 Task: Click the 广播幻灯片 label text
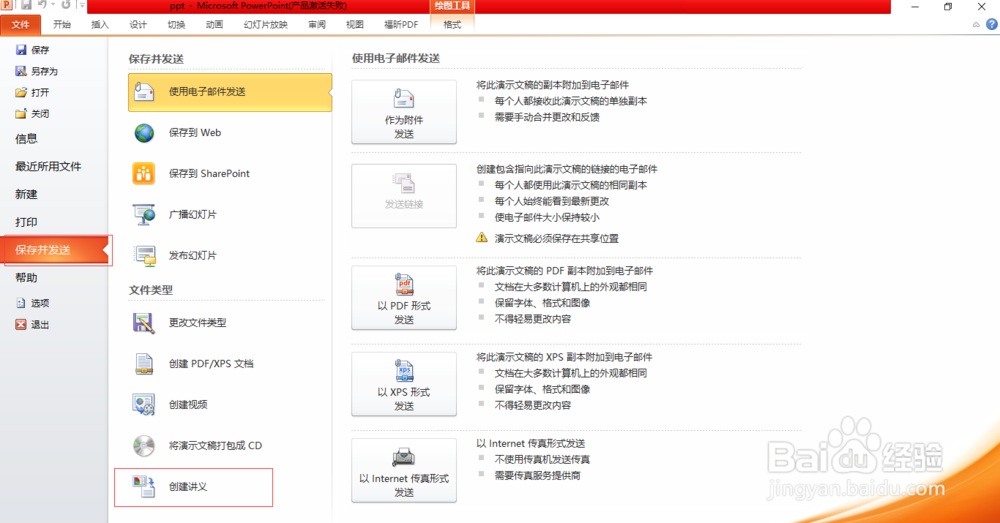coord(193,214)
